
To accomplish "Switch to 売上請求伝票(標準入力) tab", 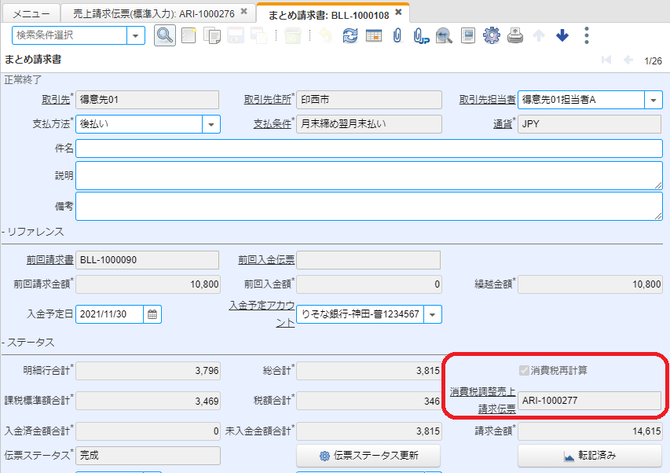I will tap(154, 14).
